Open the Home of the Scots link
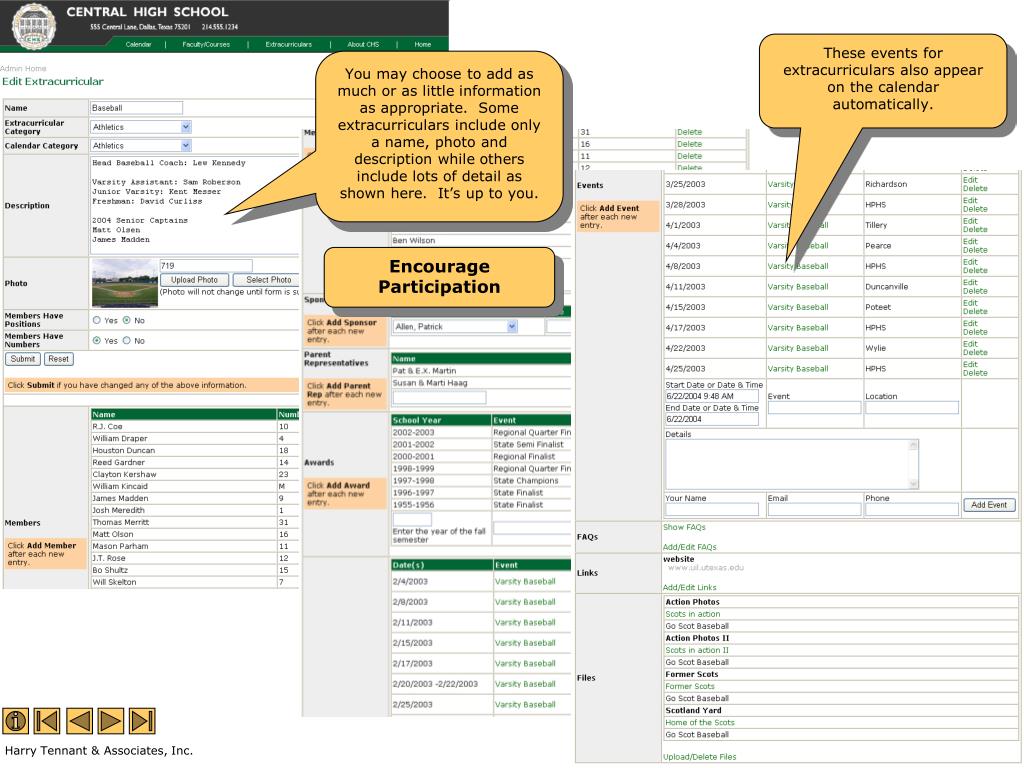 click(700, 722)
